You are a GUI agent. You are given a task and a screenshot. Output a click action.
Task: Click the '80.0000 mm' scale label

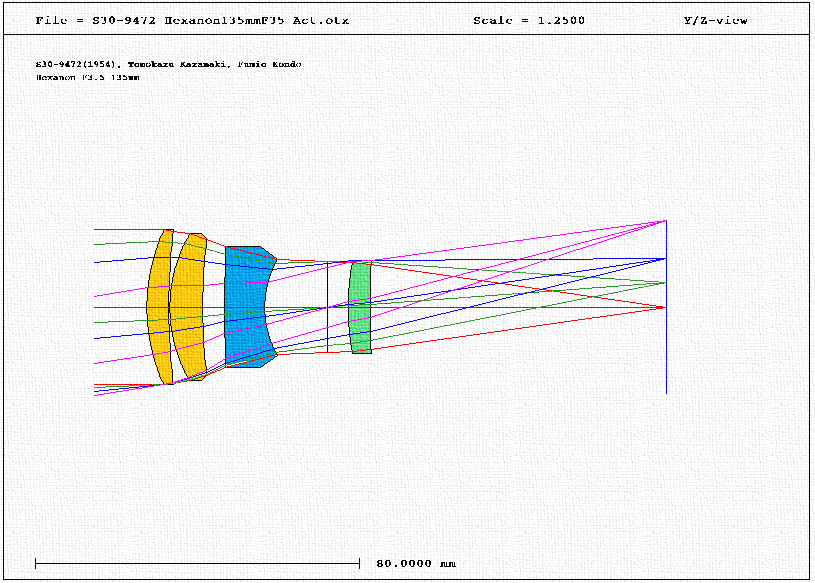click(x=416, y=564)
